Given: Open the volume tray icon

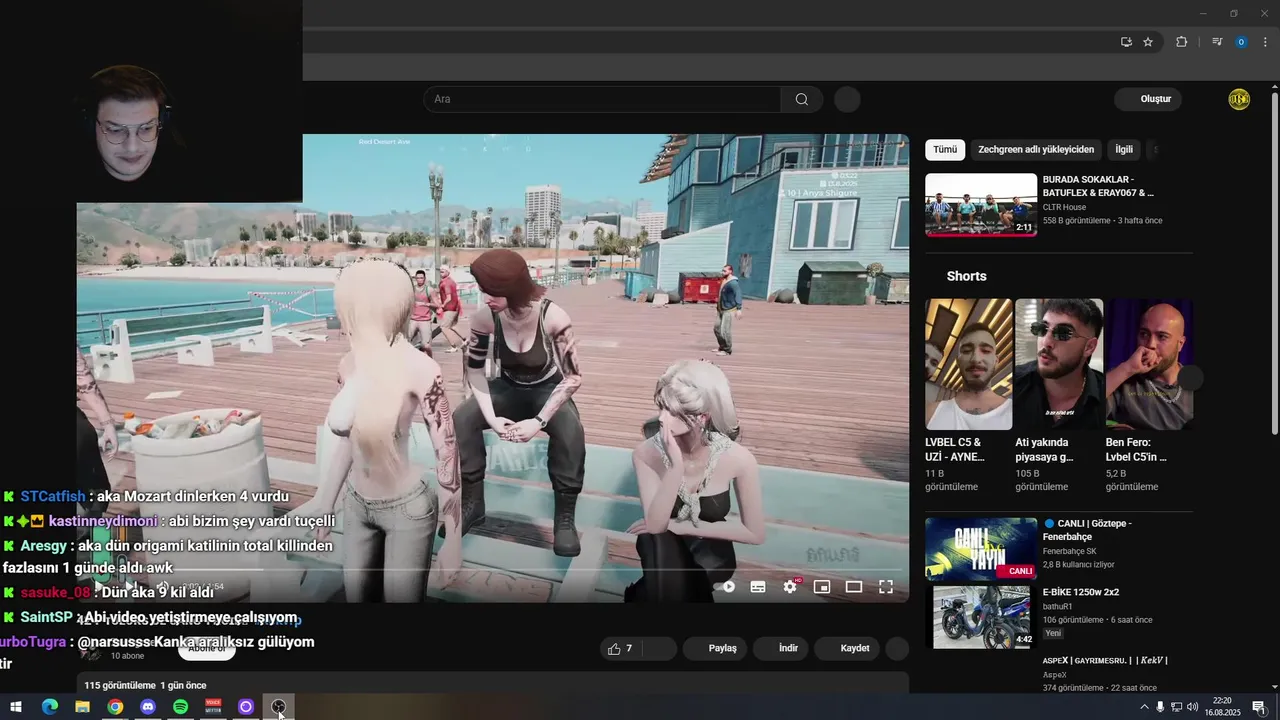Looking at the screenshot, I should tap(1192, 707).
